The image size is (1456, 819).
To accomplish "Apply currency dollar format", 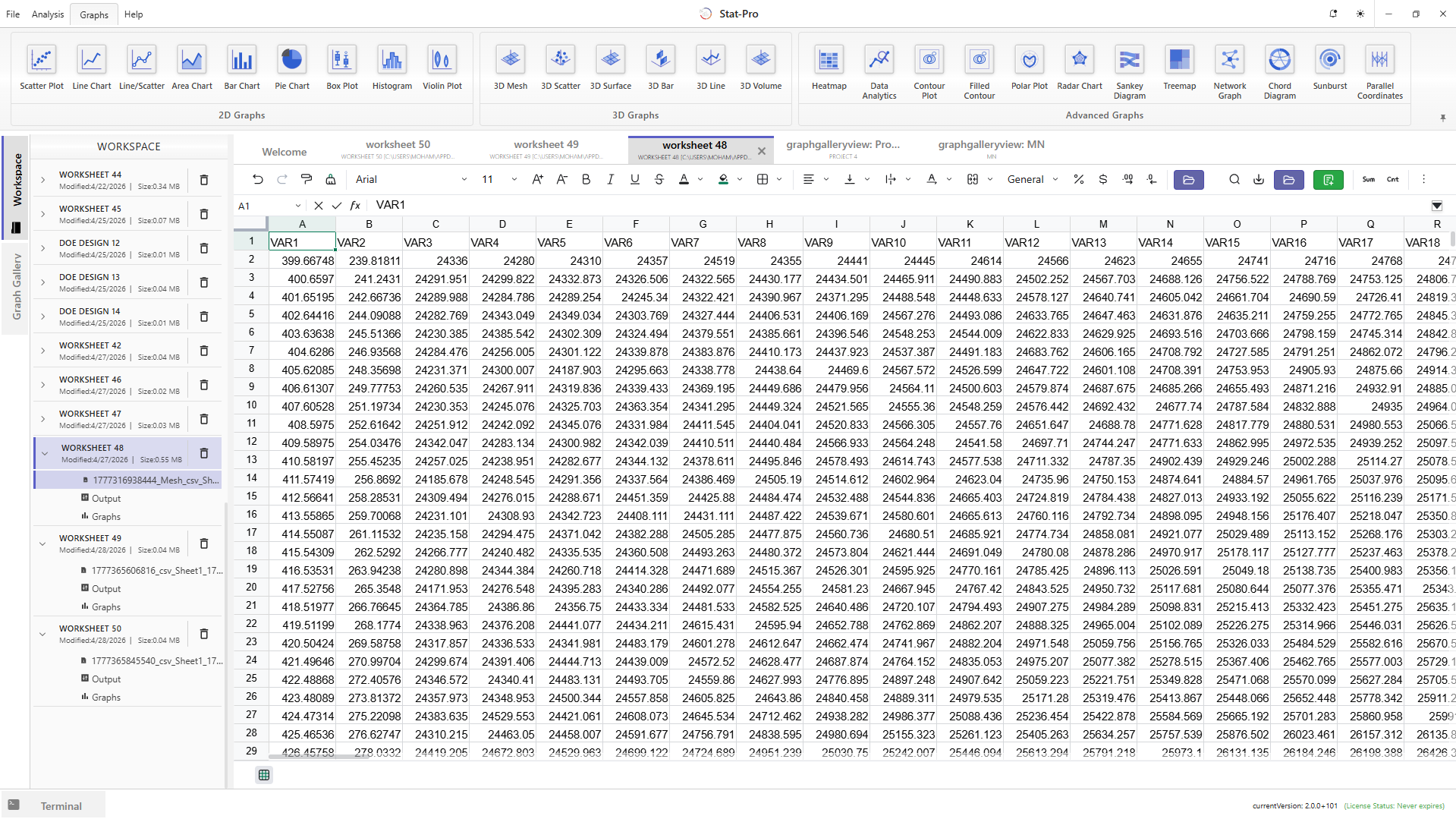I will pos(1102,179).
